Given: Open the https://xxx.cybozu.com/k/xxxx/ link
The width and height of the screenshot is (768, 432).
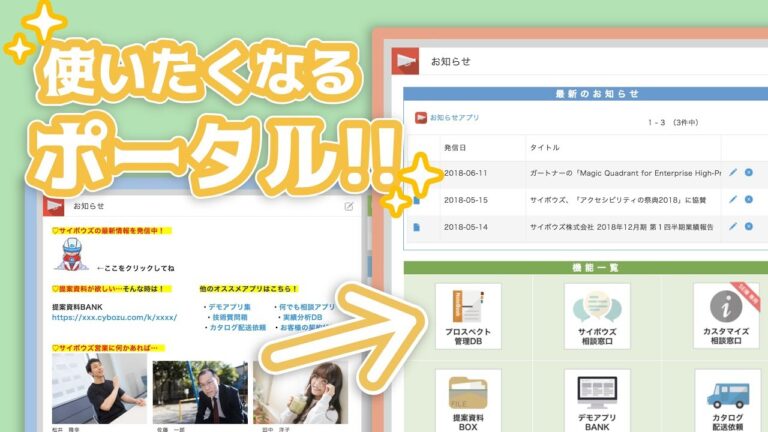Looking at the screenshot, I should coord(115,317).
